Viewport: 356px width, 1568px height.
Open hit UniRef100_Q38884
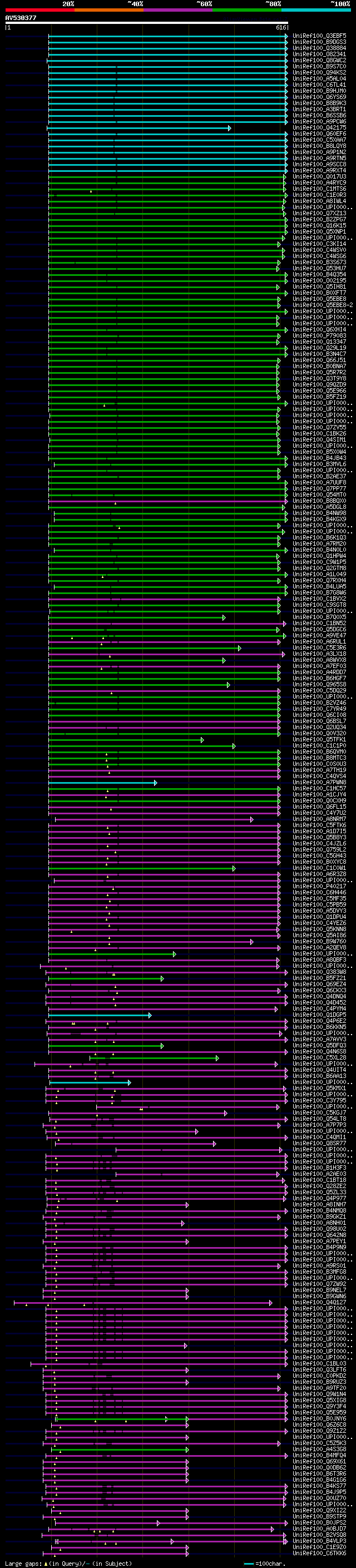coord(319,48)
